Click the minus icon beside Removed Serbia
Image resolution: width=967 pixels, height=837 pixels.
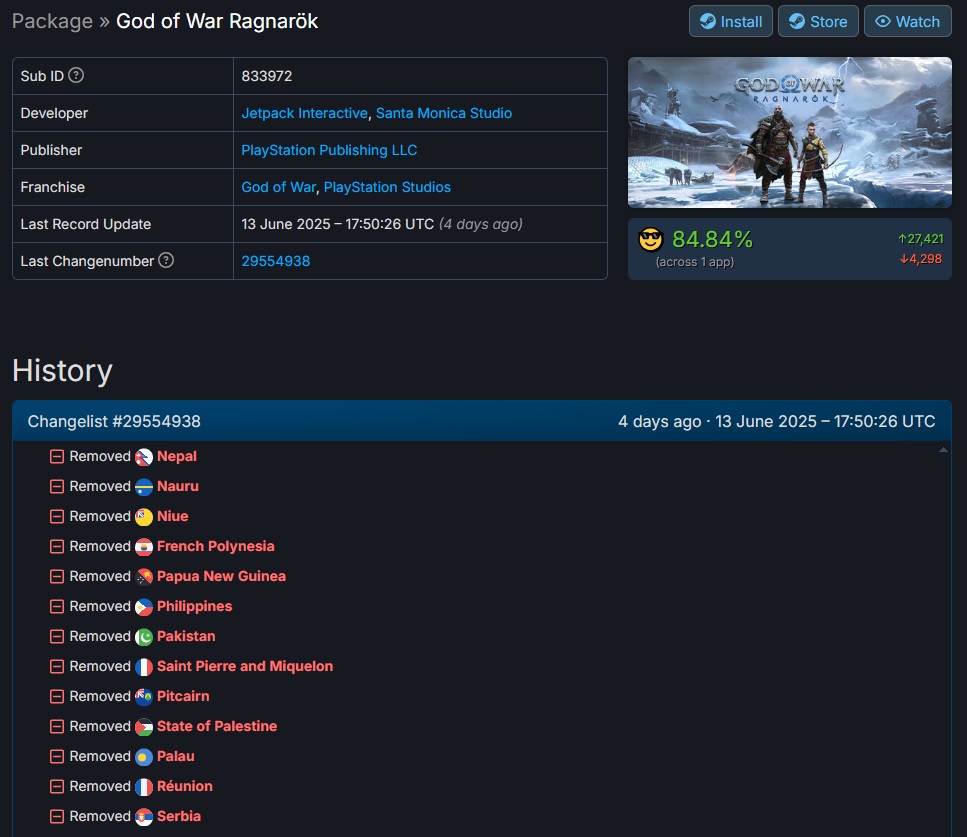(57, 817)
